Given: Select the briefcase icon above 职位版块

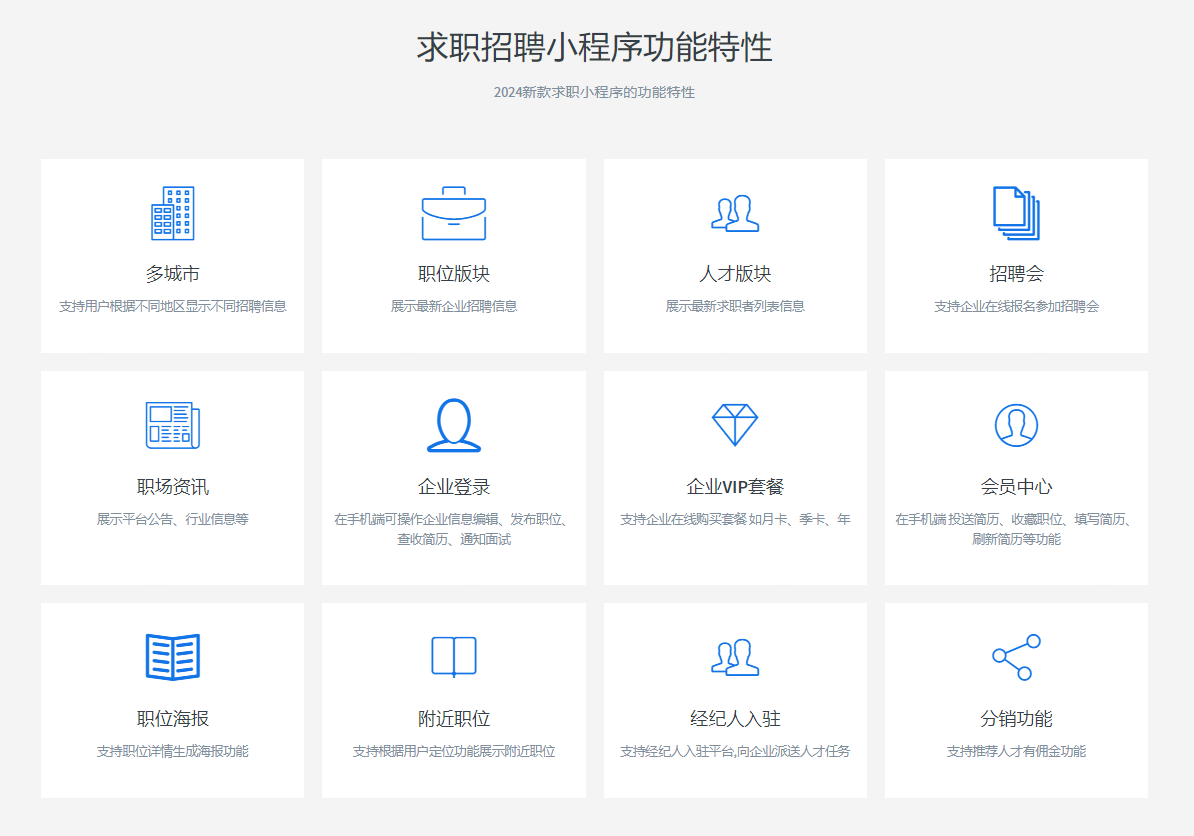Looking at the screenshot, I should (453, 213).
